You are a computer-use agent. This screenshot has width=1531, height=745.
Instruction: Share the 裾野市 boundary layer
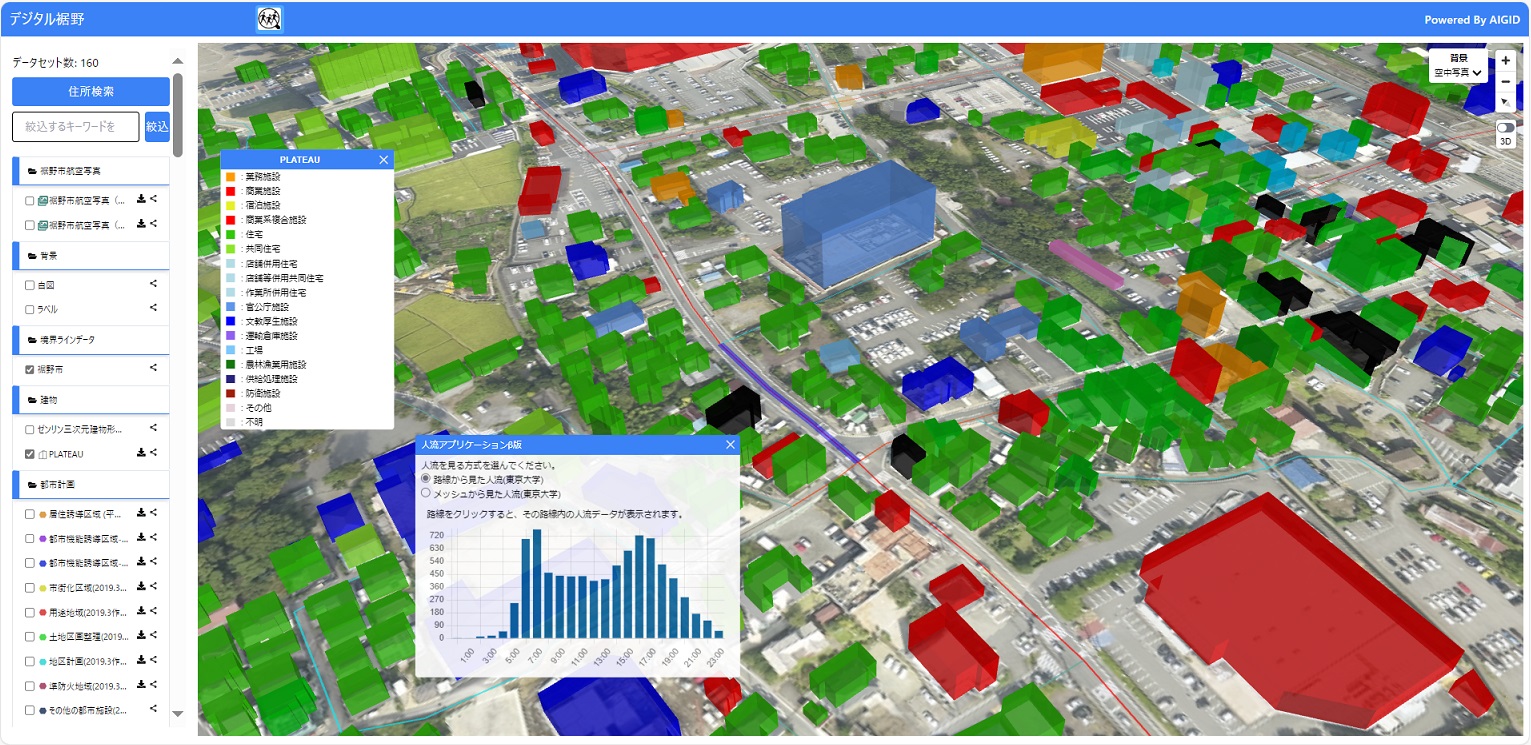point(154,368)
